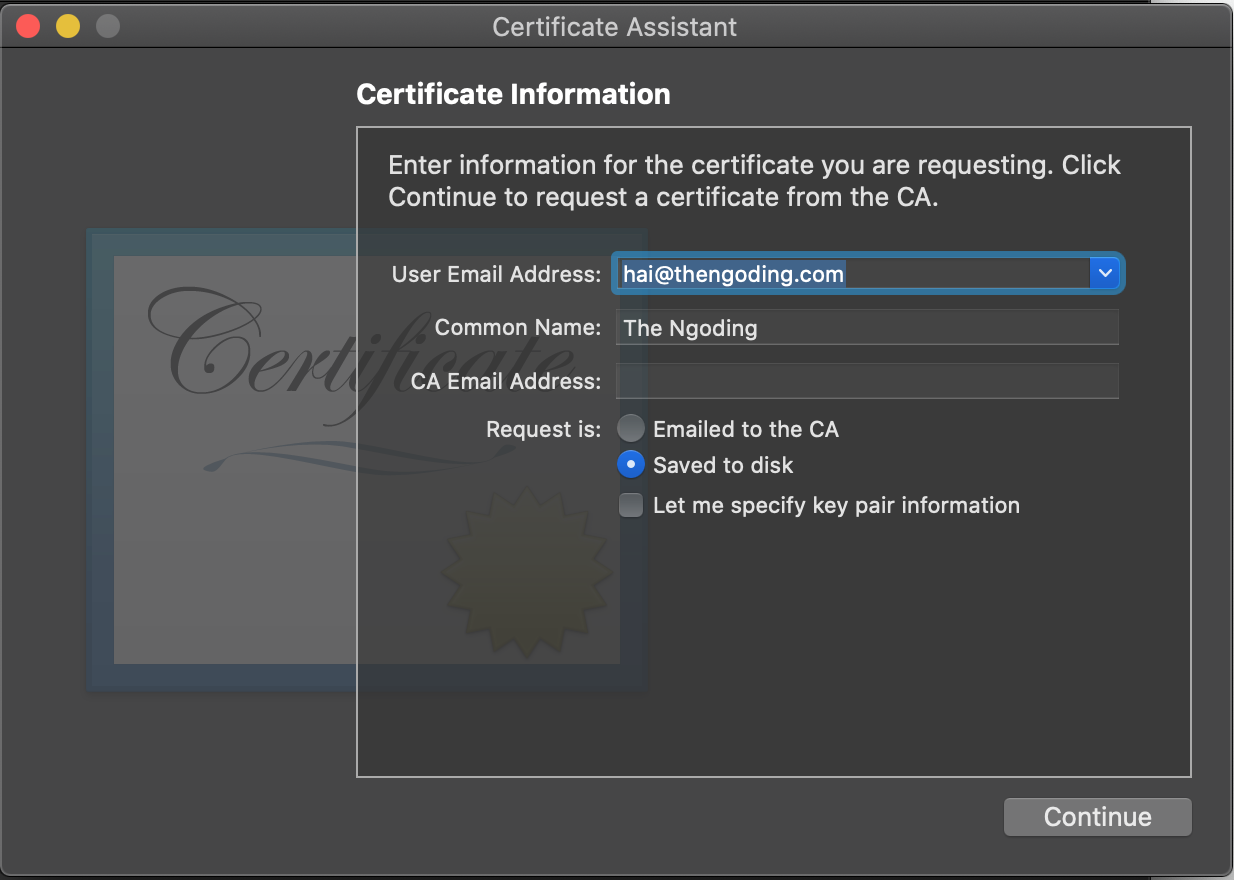The height and width of the screenshot is (880, 1234).
Task: Click the Common Name label
Action: [x=518, y=327]
